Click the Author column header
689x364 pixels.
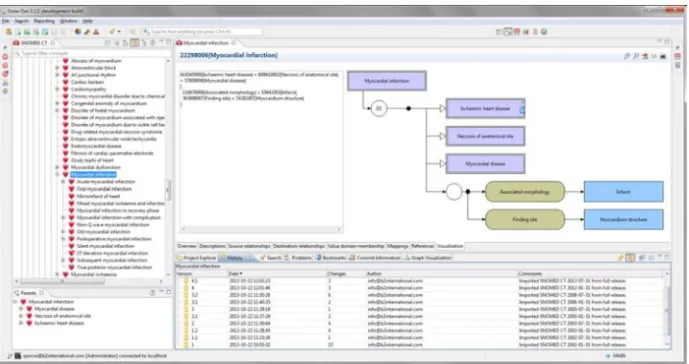point(441,274)
